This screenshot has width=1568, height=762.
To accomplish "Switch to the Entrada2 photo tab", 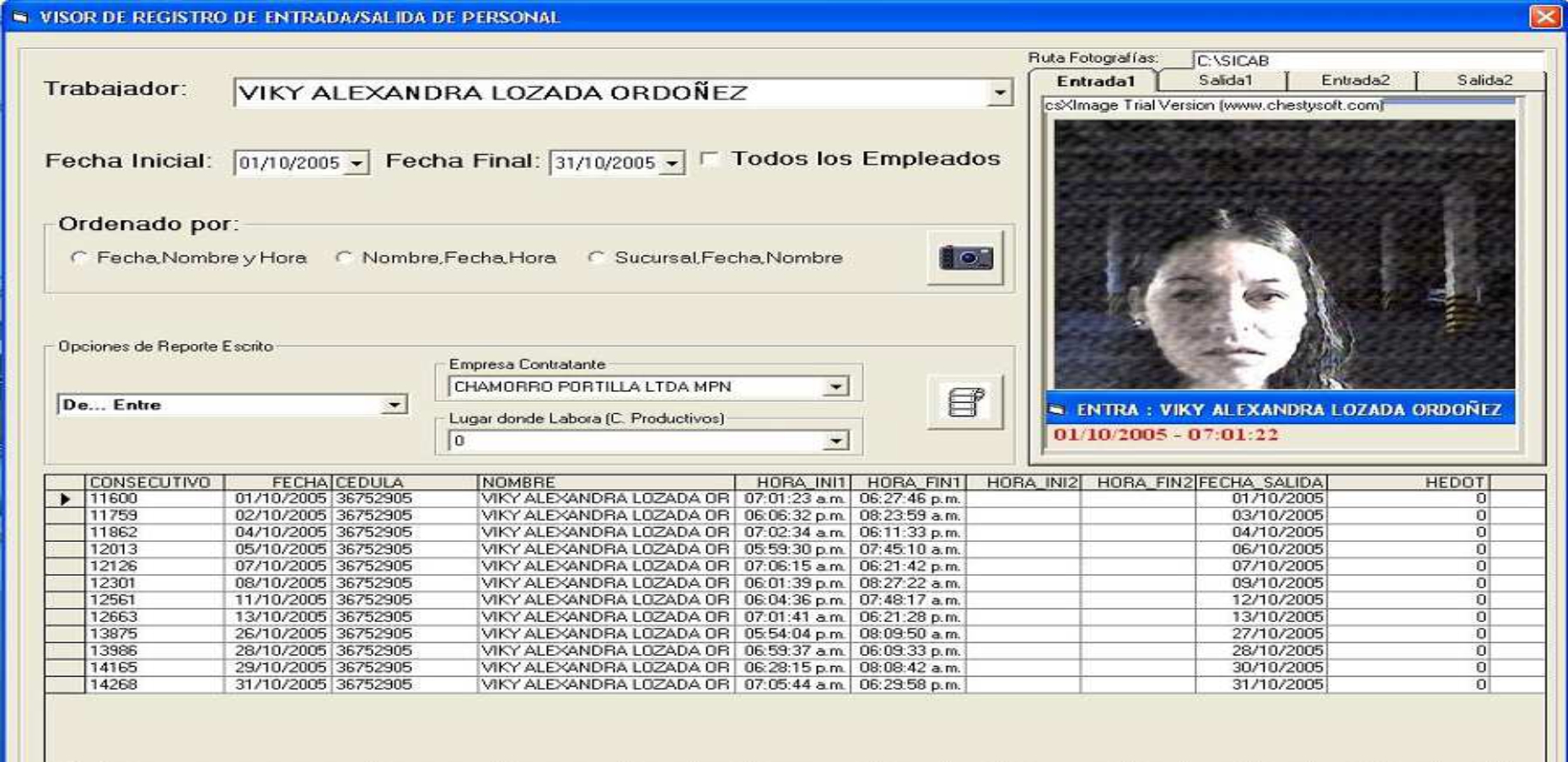I will tap(1354, 81).
